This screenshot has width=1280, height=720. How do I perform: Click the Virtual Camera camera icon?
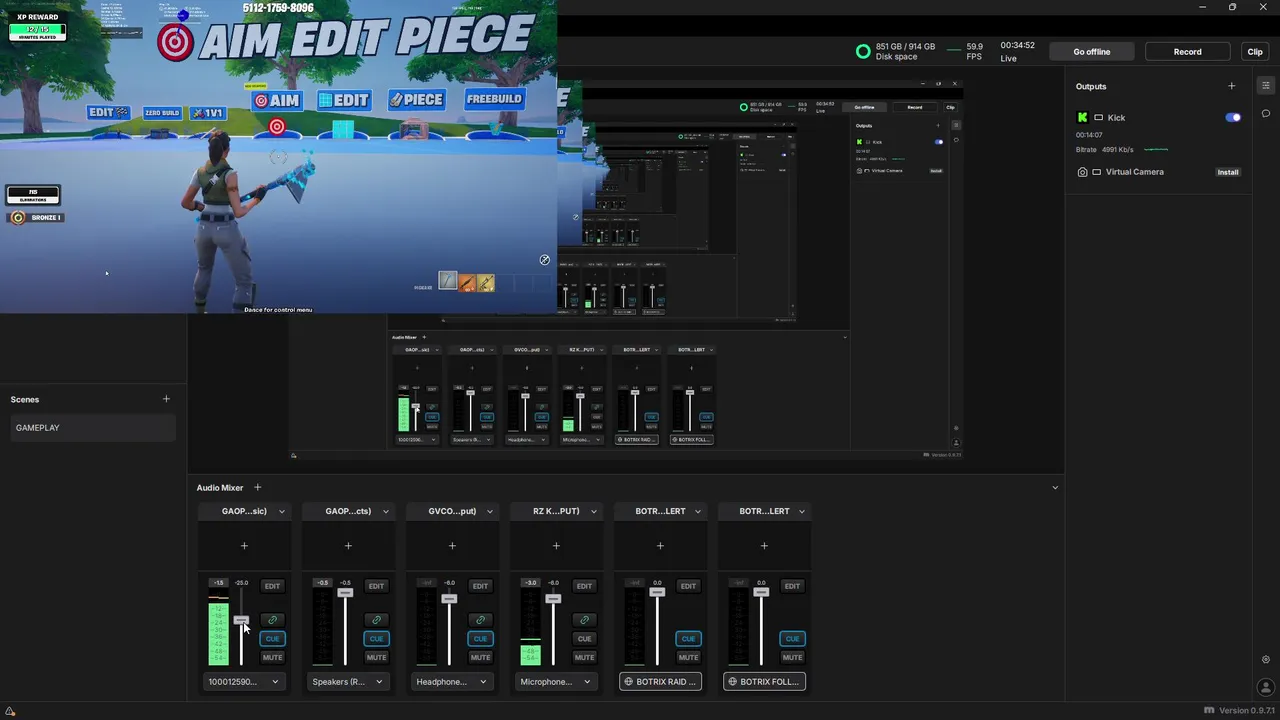[1082, 172]
